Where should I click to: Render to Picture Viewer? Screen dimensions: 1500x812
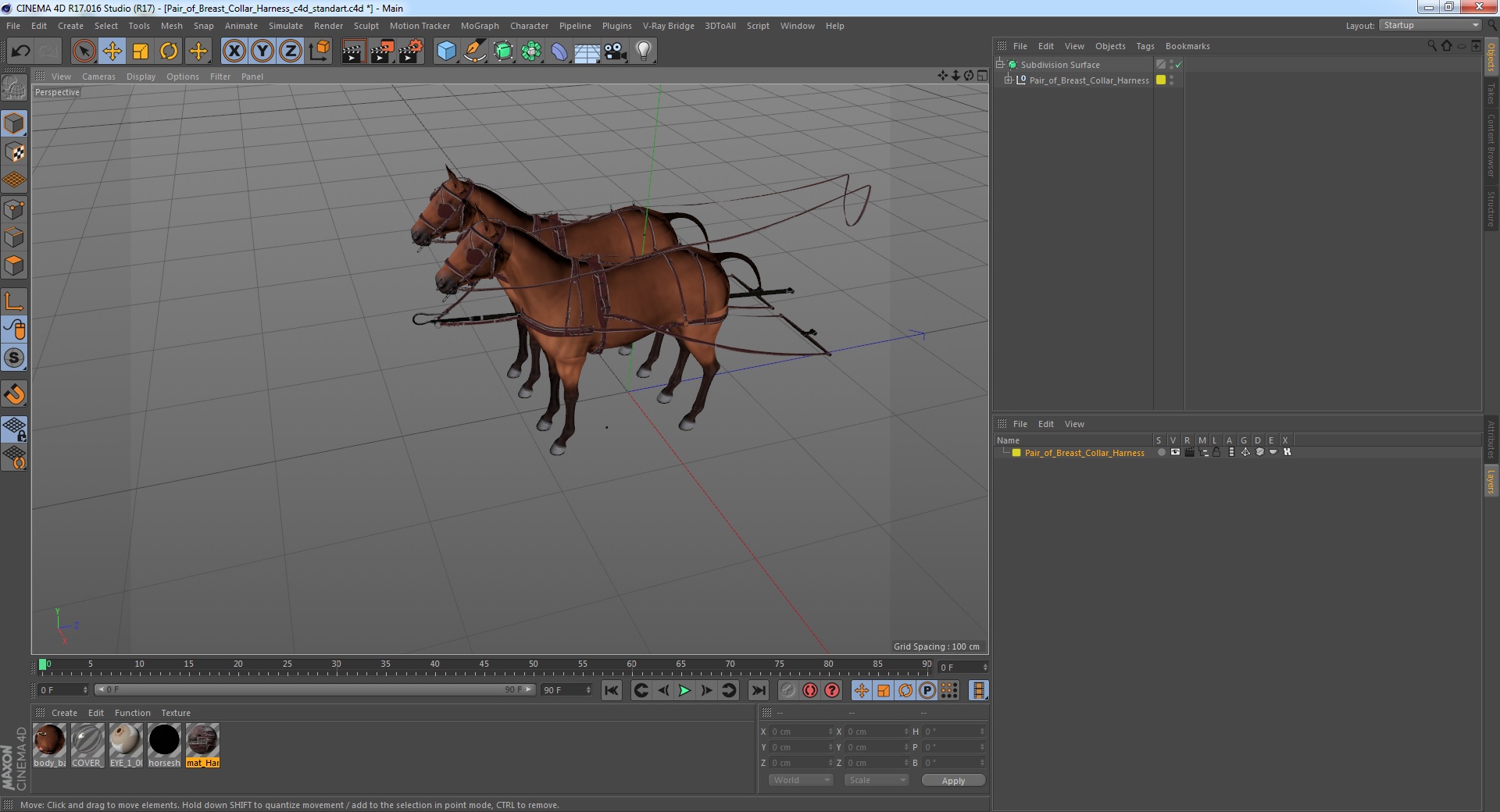pos(382,52)
